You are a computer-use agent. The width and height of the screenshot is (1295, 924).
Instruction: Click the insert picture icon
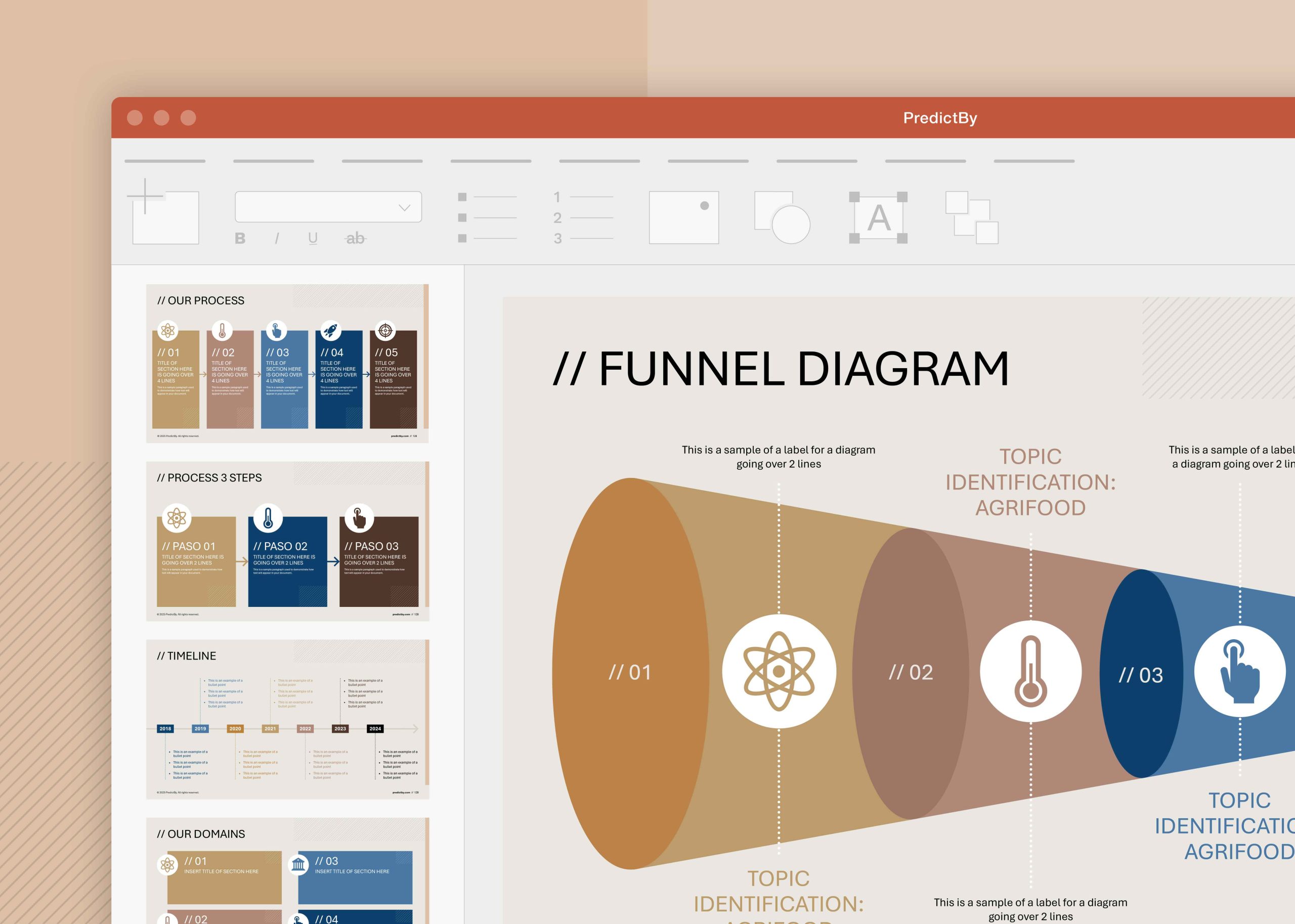click(684, 217)
